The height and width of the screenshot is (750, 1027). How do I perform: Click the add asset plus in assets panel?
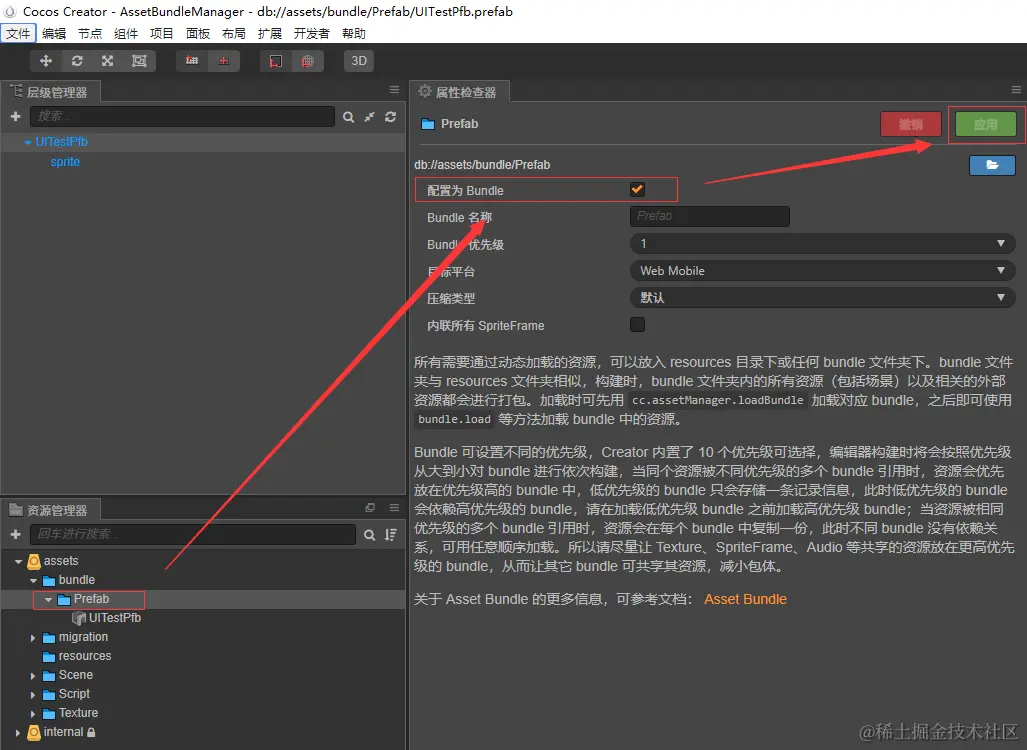(16, 534)
